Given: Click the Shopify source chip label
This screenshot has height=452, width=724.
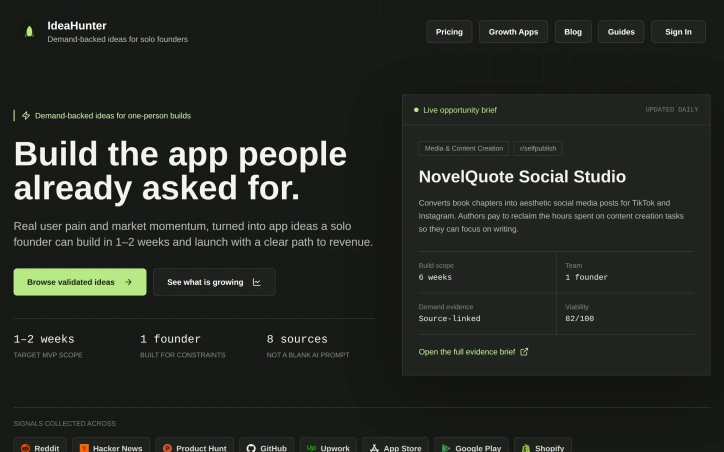Looking at the screenshot, I should coord(549,448).
